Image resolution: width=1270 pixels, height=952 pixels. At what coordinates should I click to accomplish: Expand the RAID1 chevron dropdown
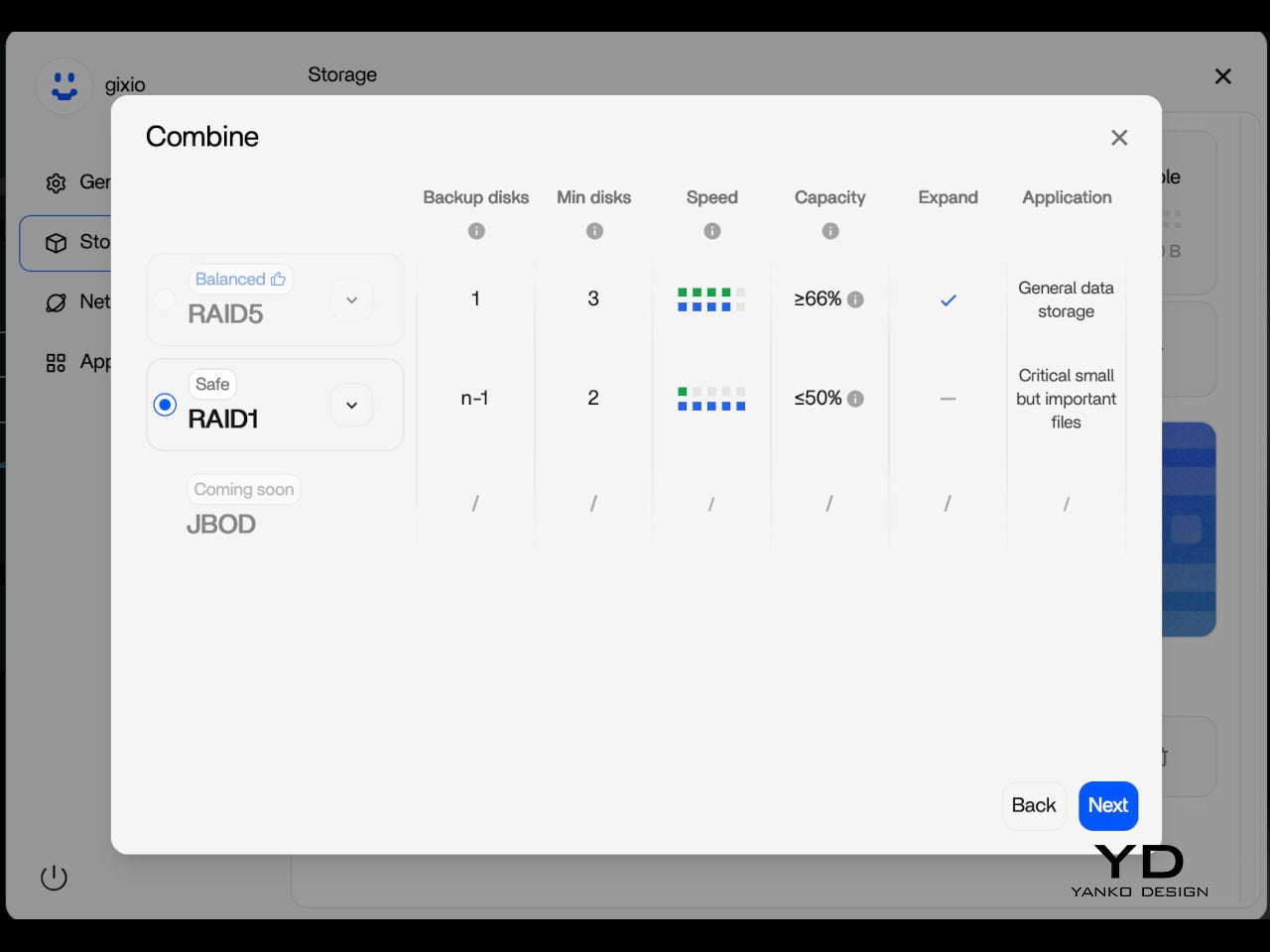(351, 405)
